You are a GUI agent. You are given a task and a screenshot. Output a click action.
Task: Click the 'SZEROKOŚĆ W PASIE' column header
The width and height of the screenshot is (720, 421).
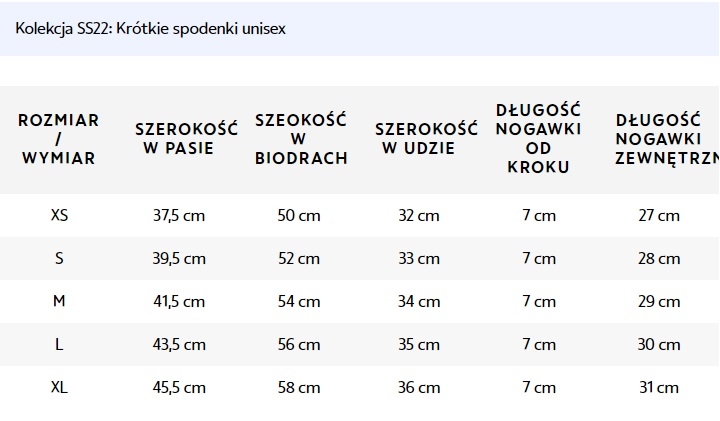(186, 139)
